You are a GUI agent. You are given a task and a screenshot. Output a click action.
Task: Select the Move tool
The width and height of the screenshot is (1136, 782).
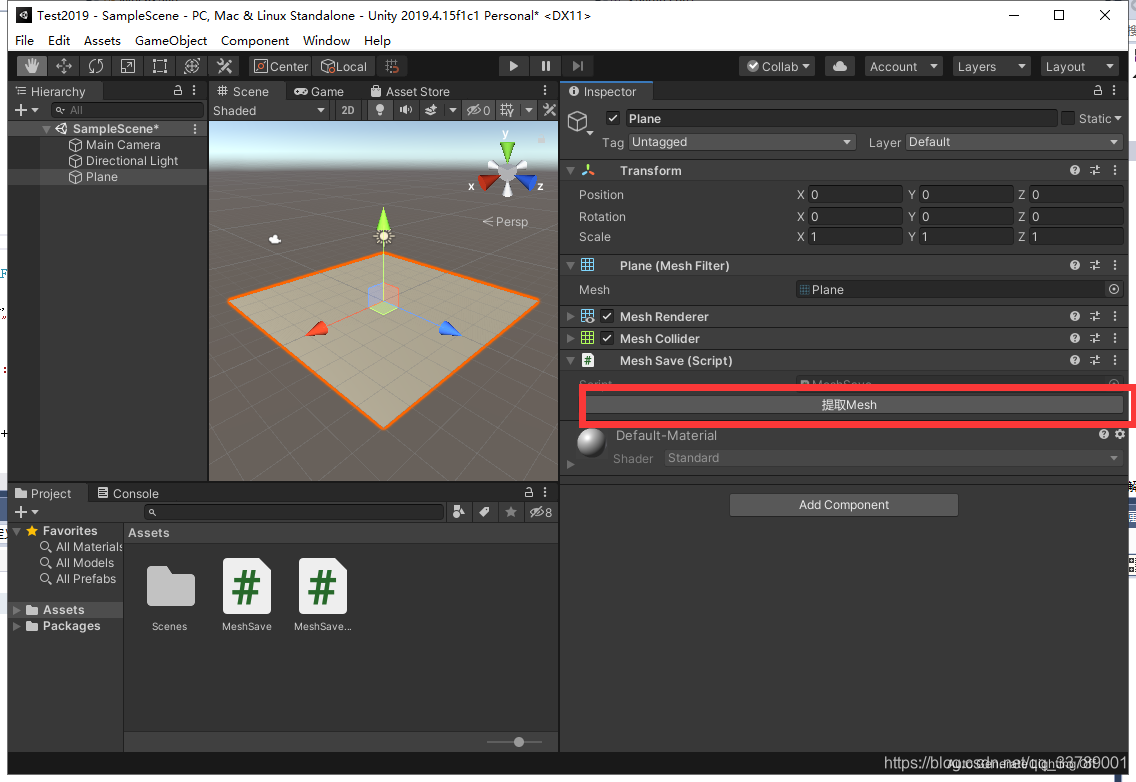coord(63,65)
